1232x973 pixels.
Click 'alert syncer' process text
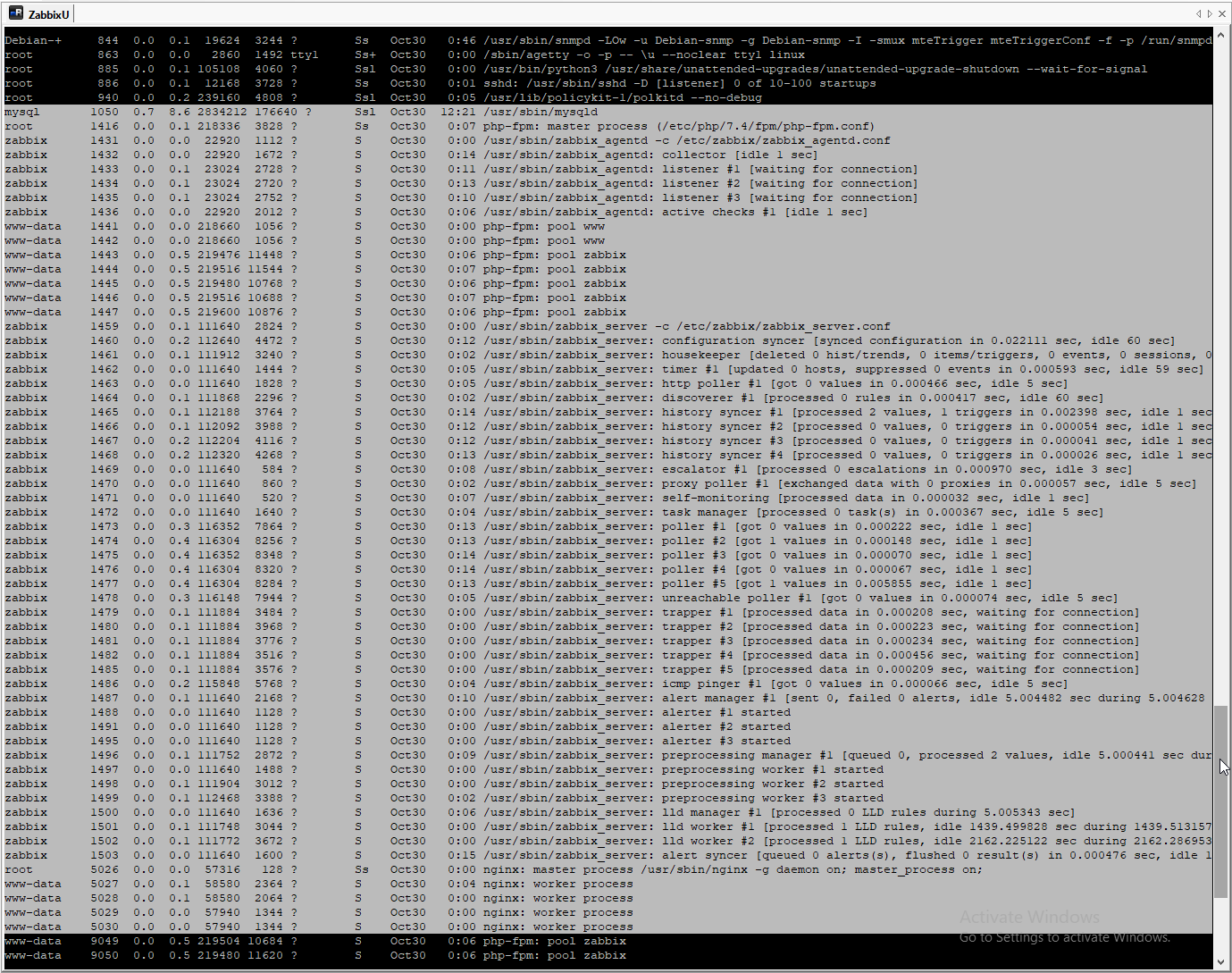click(705, 855)
